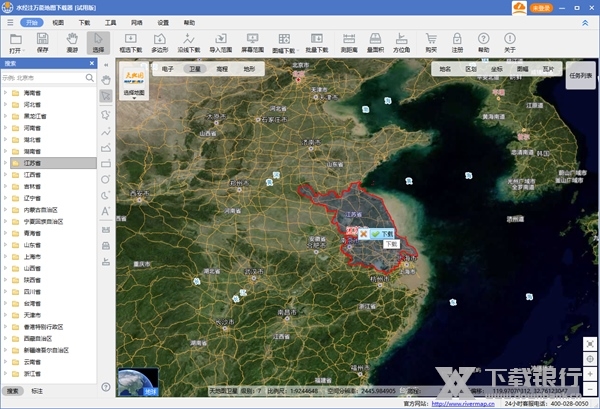Switch map layer to 电子 electronic map

click(x=168, y=70)
